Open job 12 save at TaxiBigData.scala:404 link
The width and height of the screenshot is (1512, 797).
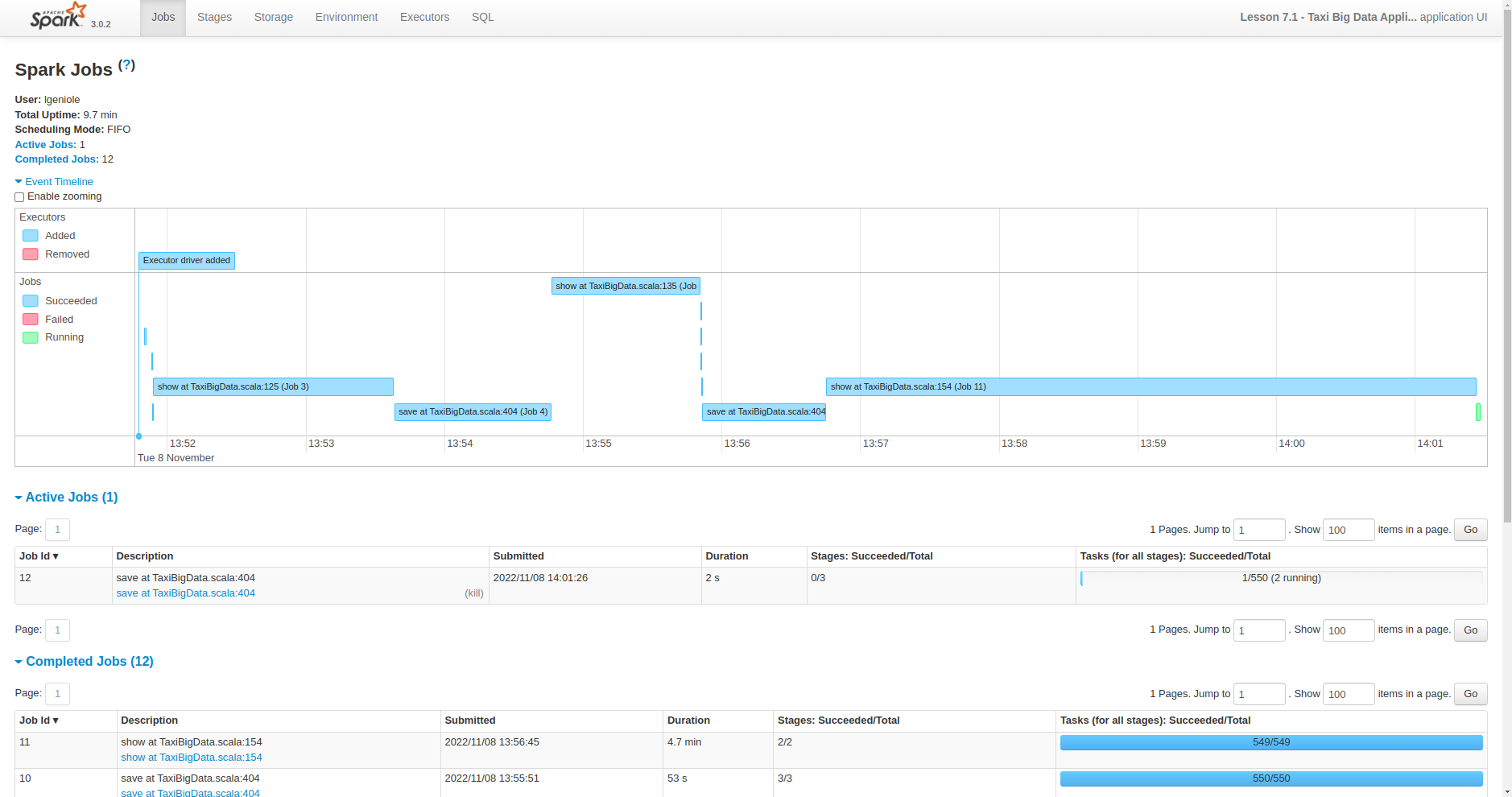pyautogui.click(x=186, y=593)
